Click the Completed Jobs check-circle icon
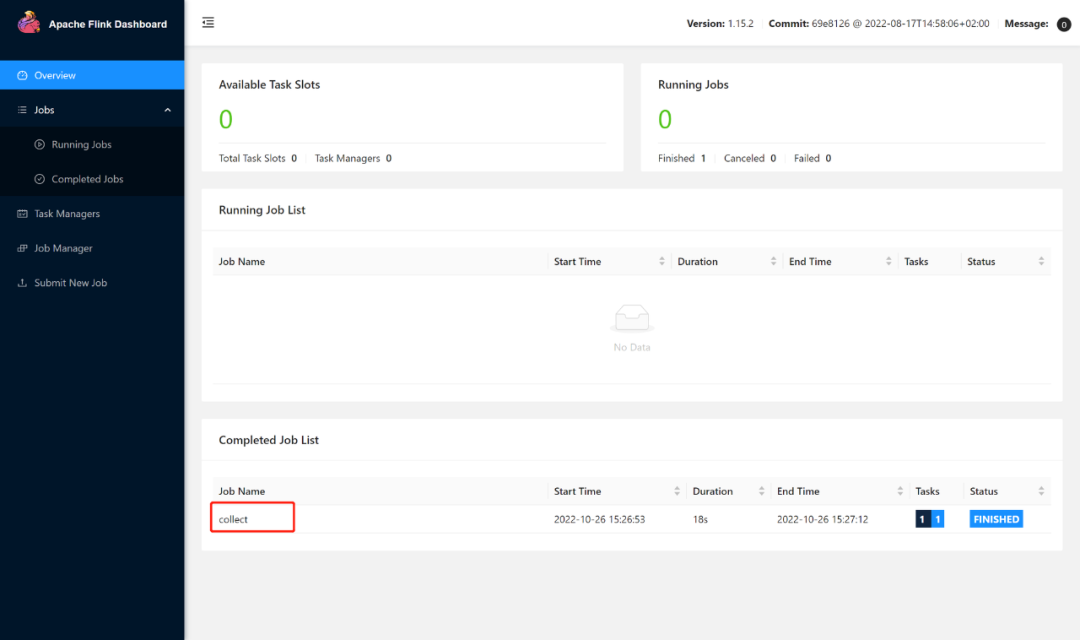The width and height of the screenshot is (1080, 640). (39, 178)
